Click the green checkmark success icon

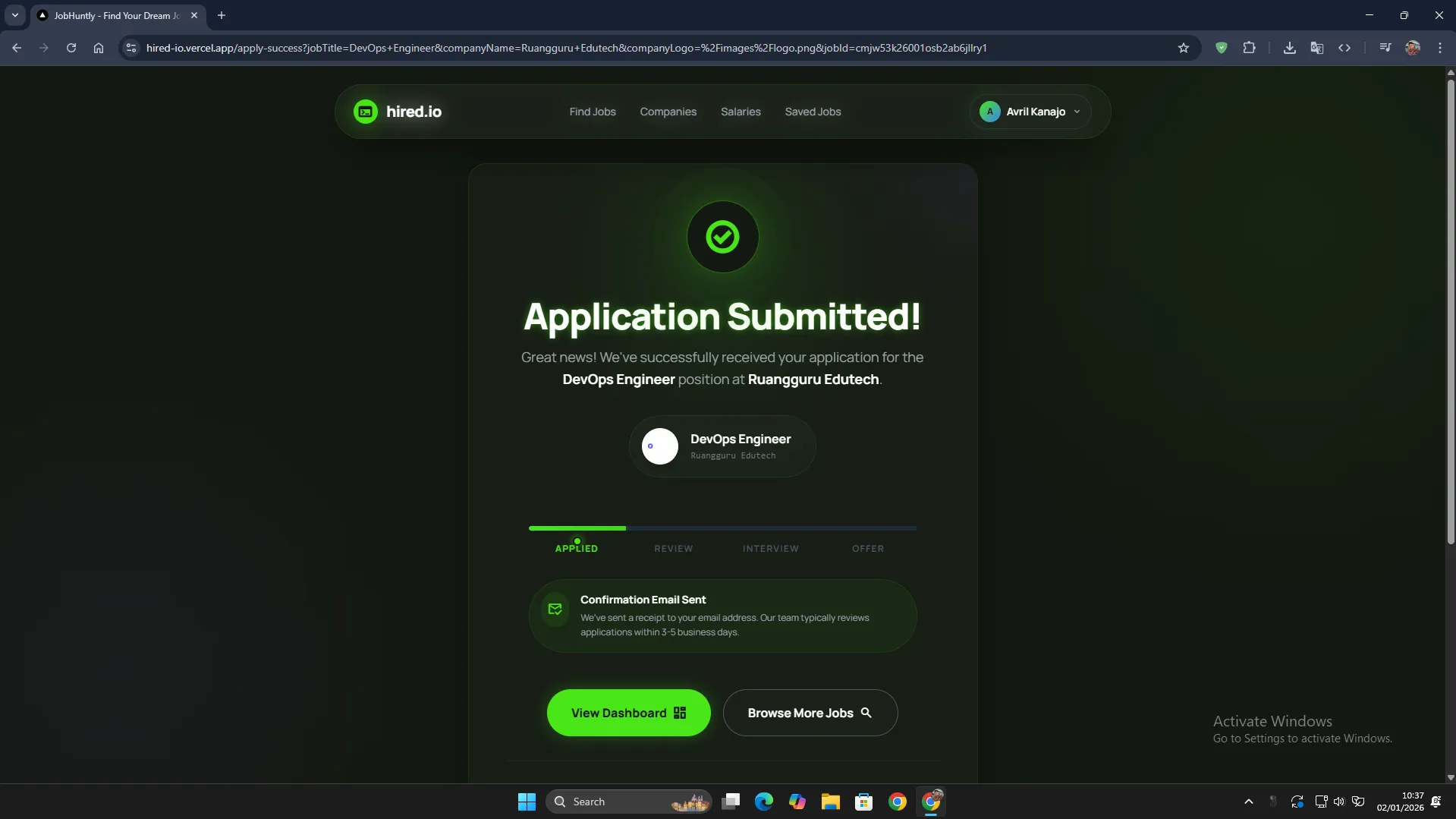click(722, 237)
